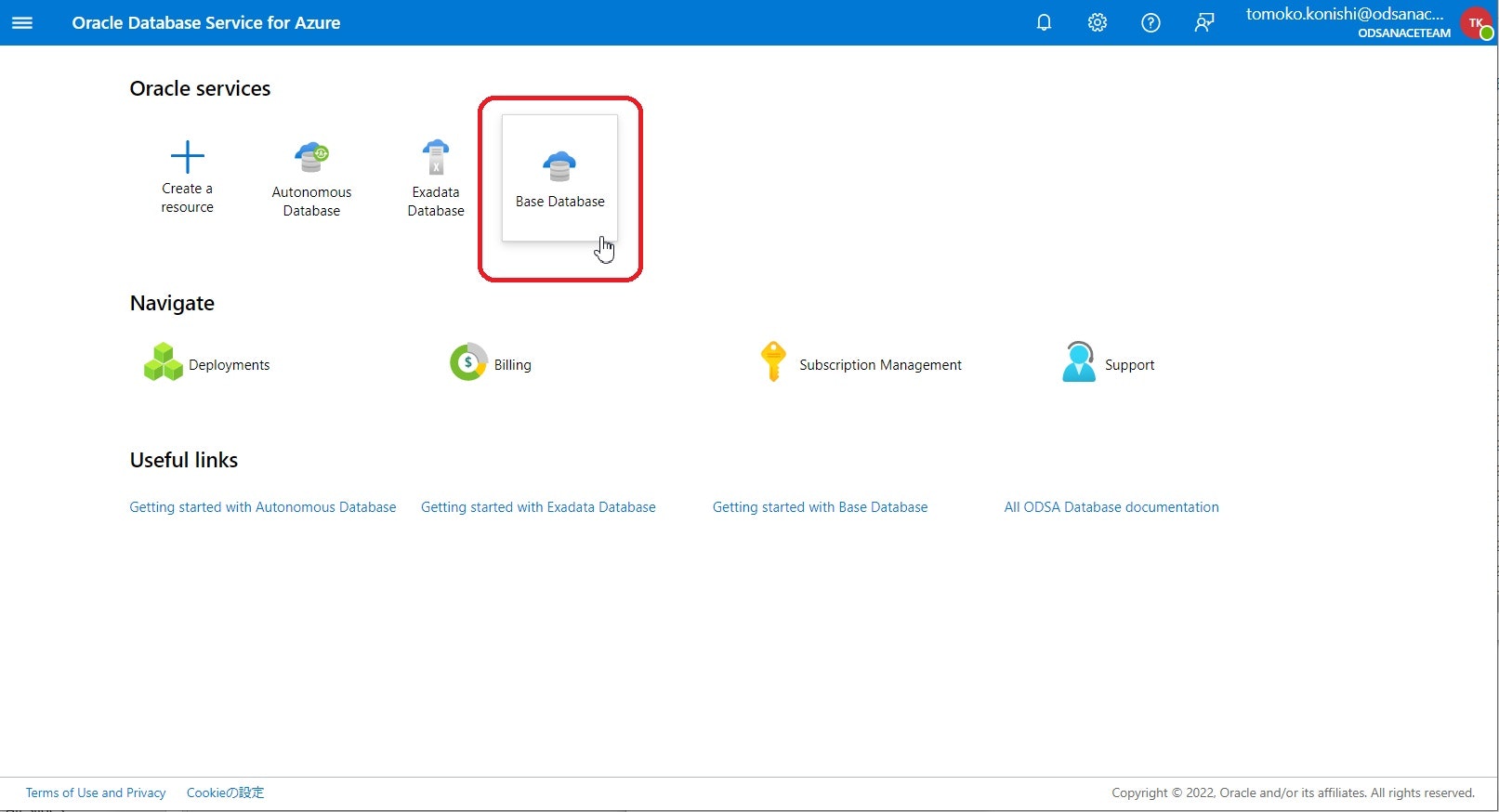1499x812 pixels.
Task: Click the Base Database label text
Action: [559, 202]
